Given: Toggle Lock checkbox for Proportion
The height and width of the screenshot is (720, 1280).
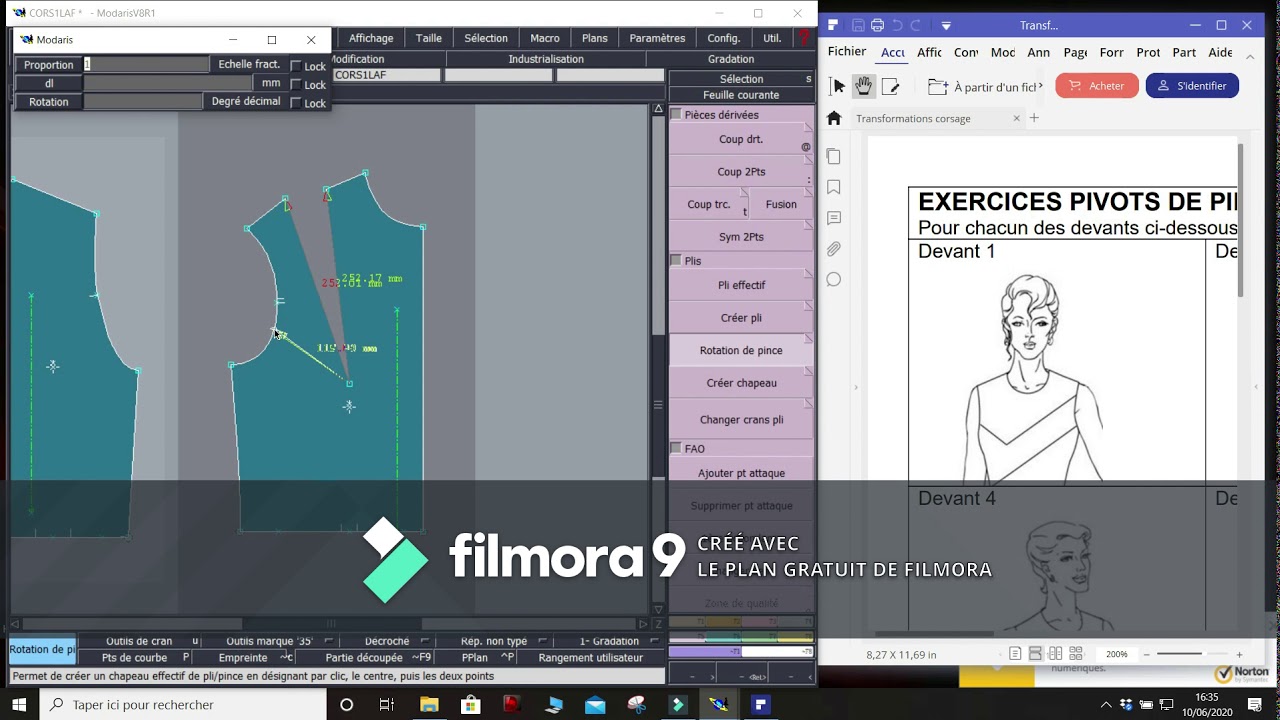Looking at the screenshot, I should point(296,66).
